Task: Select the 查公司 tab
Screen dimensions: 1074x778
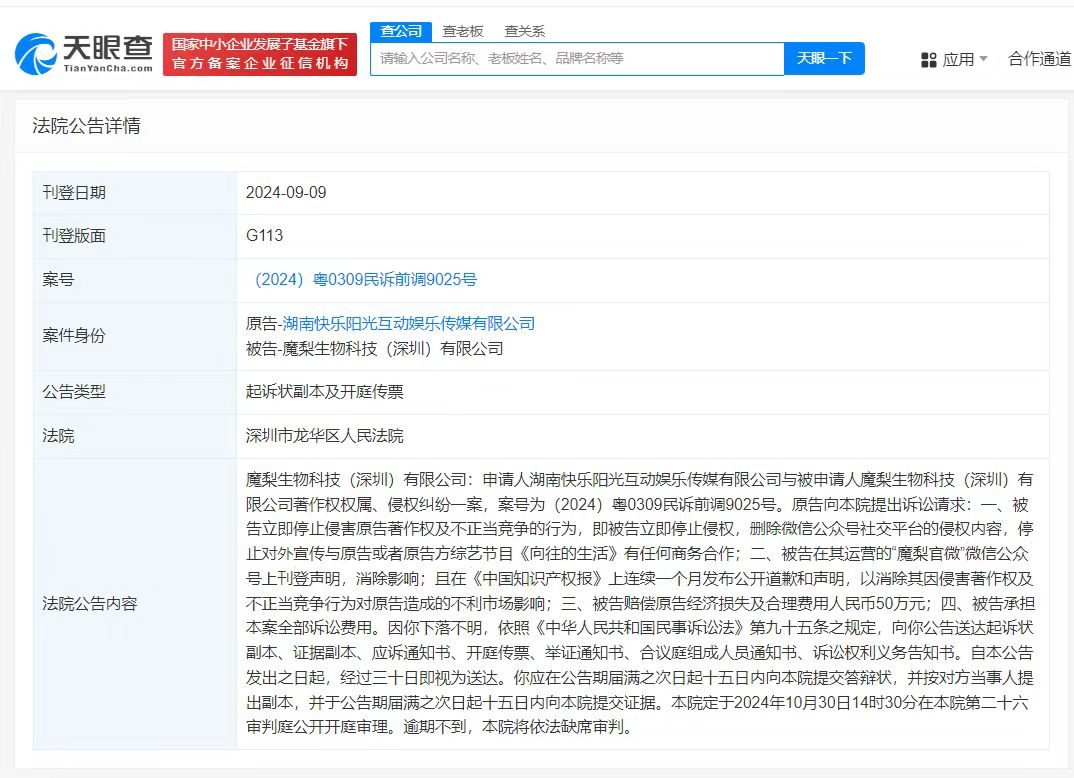Action: [400, 31]
